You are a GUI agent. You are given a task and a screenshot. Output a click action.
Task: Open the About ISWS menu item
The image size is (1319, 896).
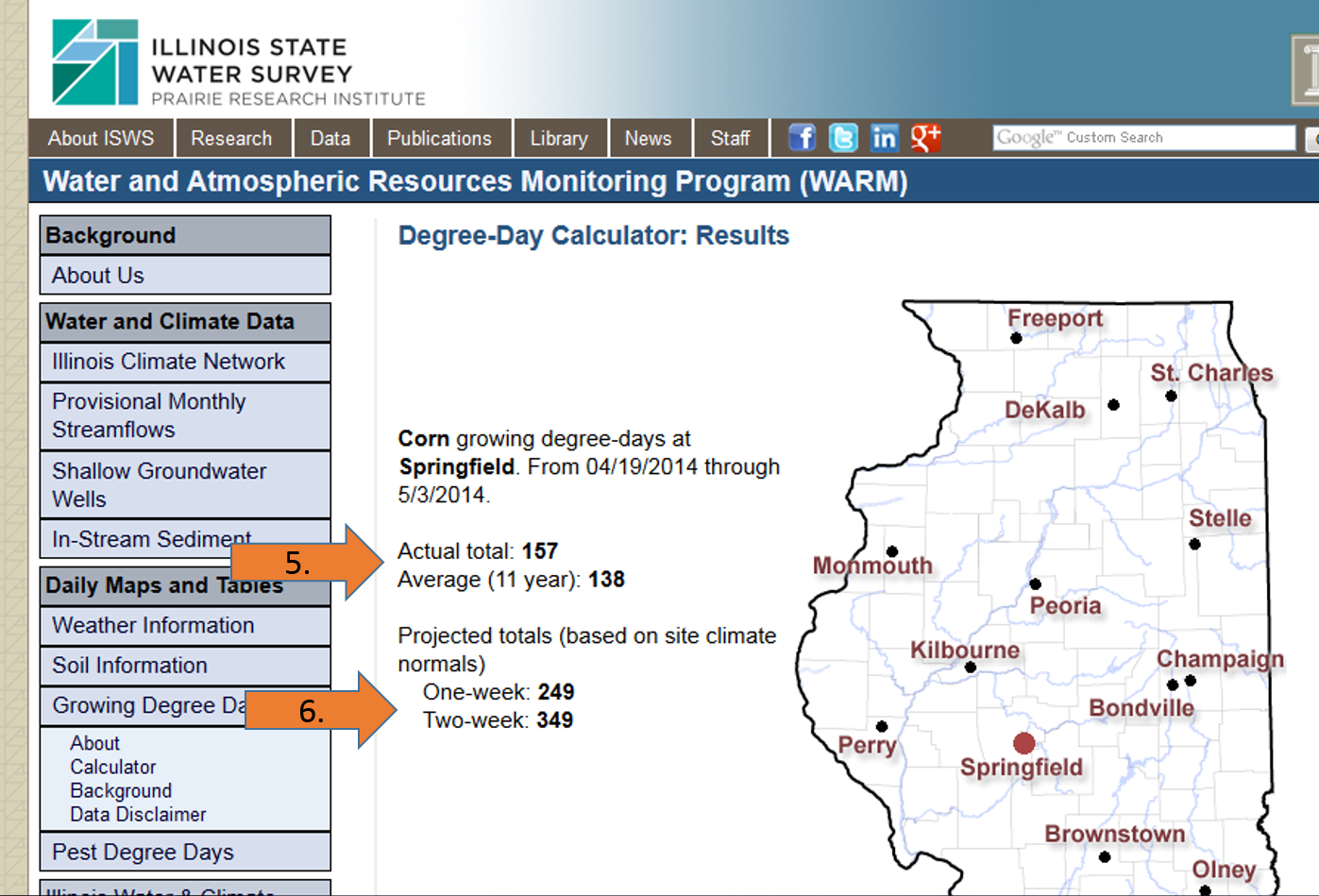tap(101, 138)
